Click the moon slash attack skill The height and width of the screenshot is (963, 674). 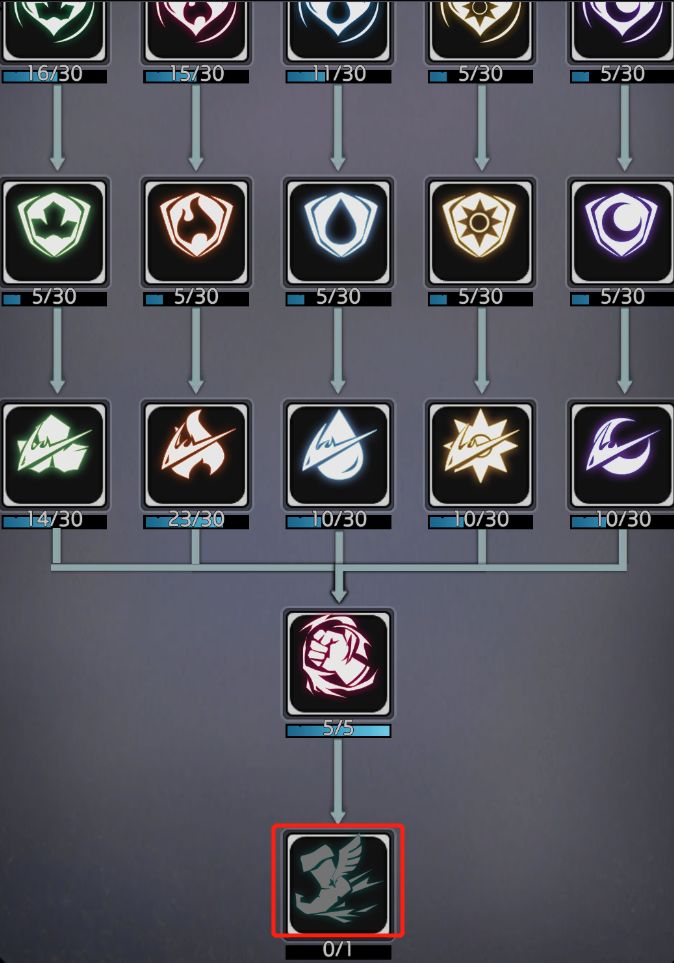pos(622,454)
